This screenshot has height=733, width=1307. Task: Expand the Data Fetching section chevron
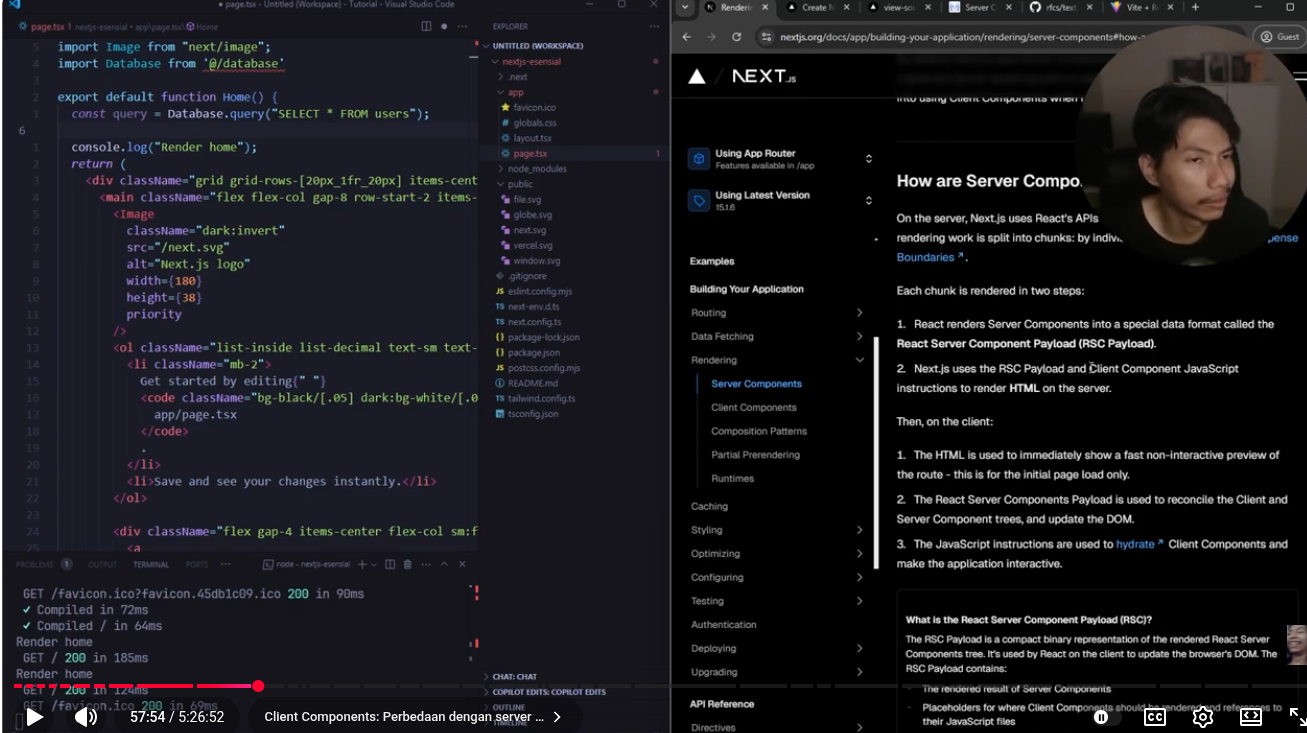[x=859, y=337]
